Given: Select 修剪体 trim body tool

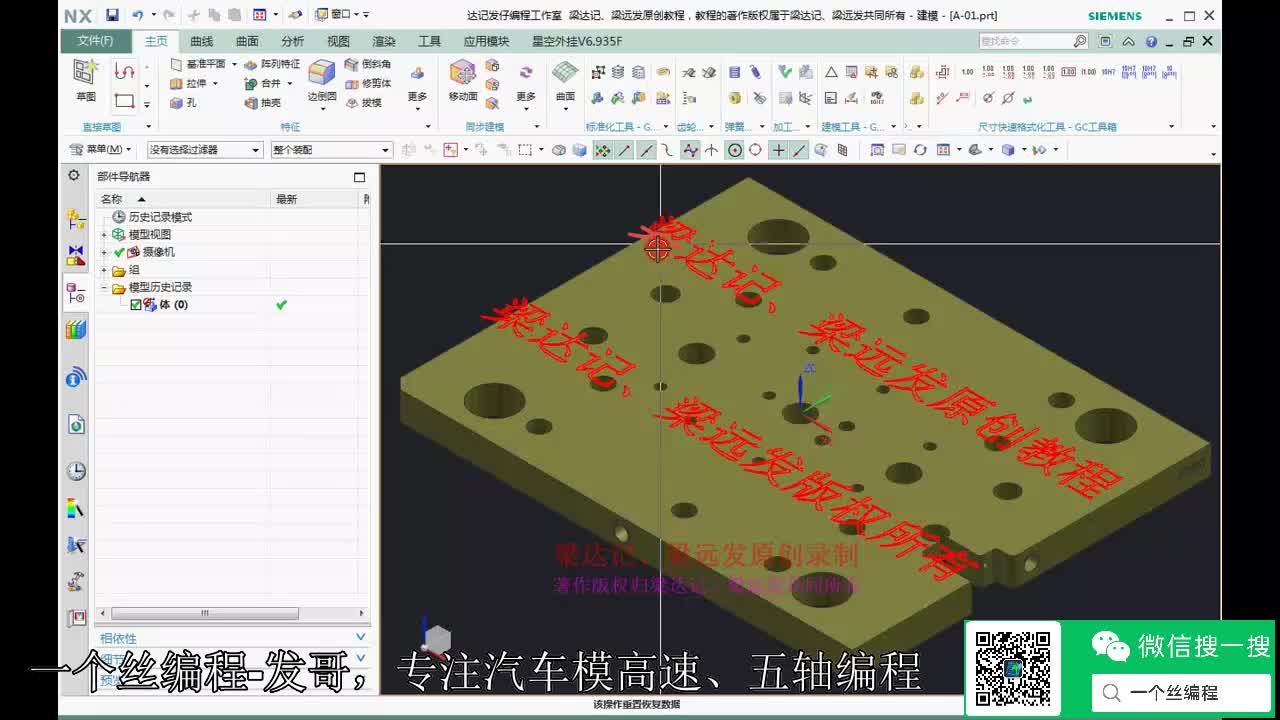Looking at the screenshot, I should pos(368,83).
